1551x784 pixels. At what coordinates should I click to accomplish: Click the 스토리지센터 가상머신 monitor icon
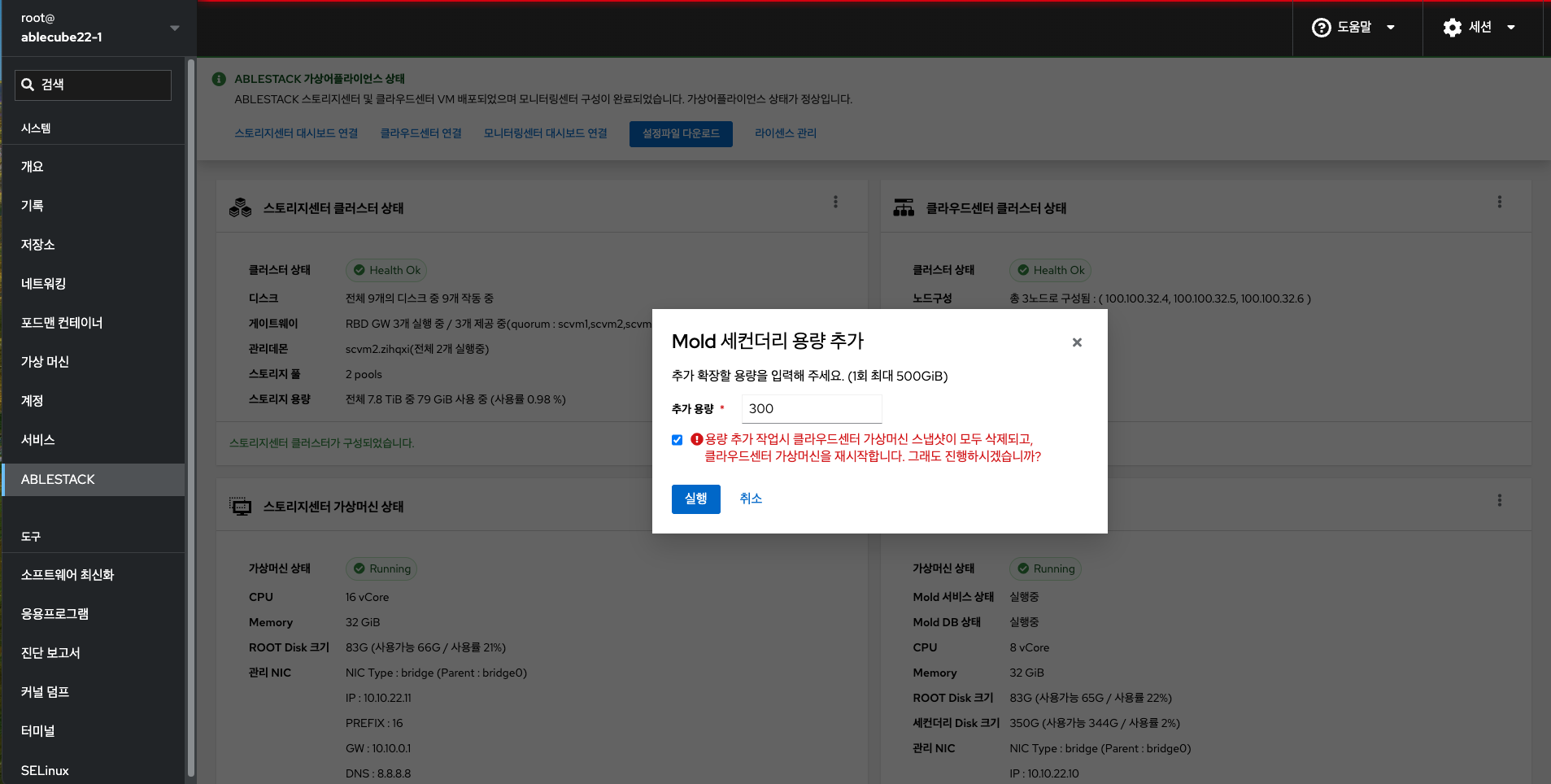coord(240,506)
